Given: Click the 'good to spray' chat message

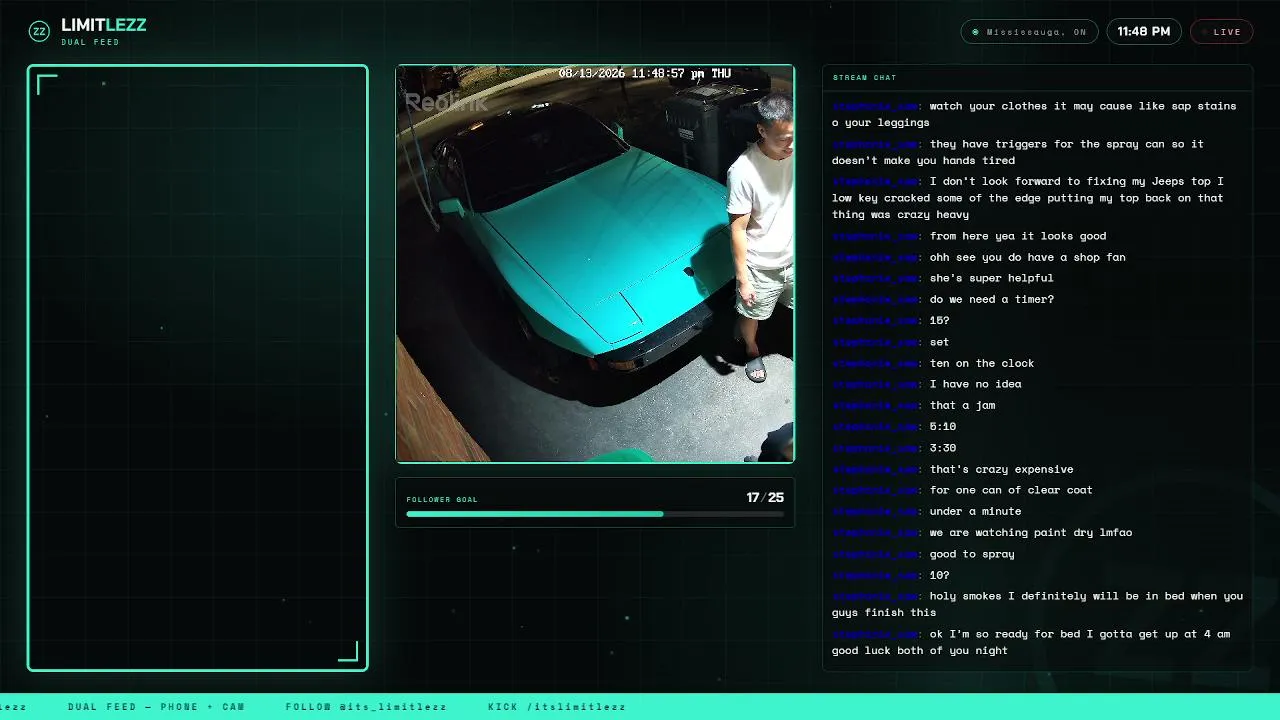Looking at the screenshot, I should 1037,554.
